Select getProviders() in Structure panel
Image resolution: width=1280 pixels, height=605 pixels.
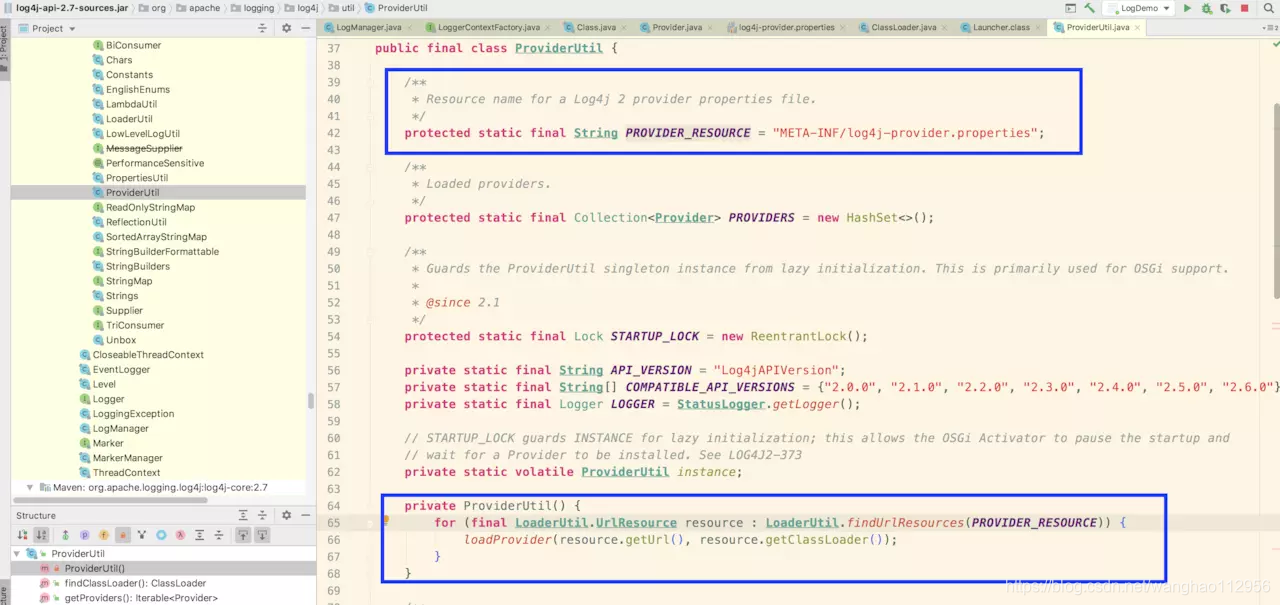pos(141,598)
